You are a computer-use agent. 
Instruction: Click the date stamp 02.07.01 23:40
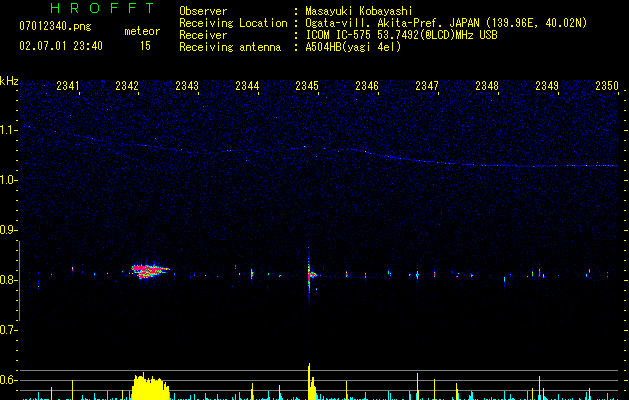point(61,46)
